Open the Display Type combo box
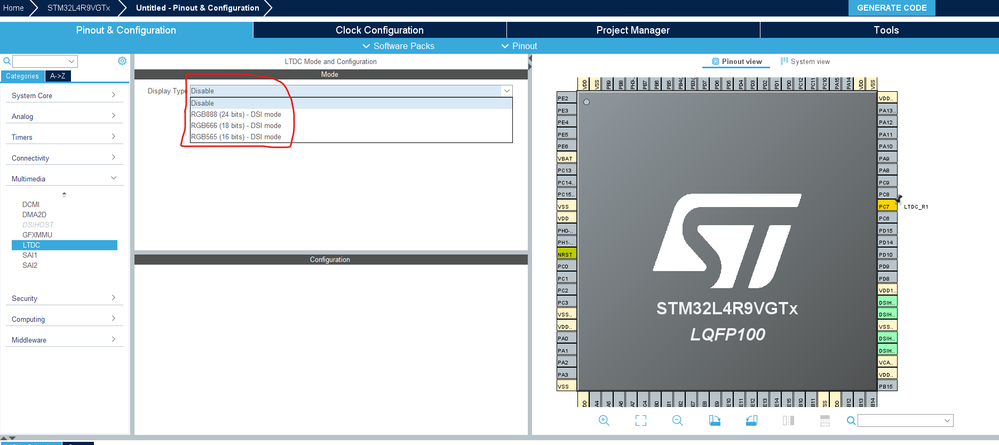 [350, 91]
